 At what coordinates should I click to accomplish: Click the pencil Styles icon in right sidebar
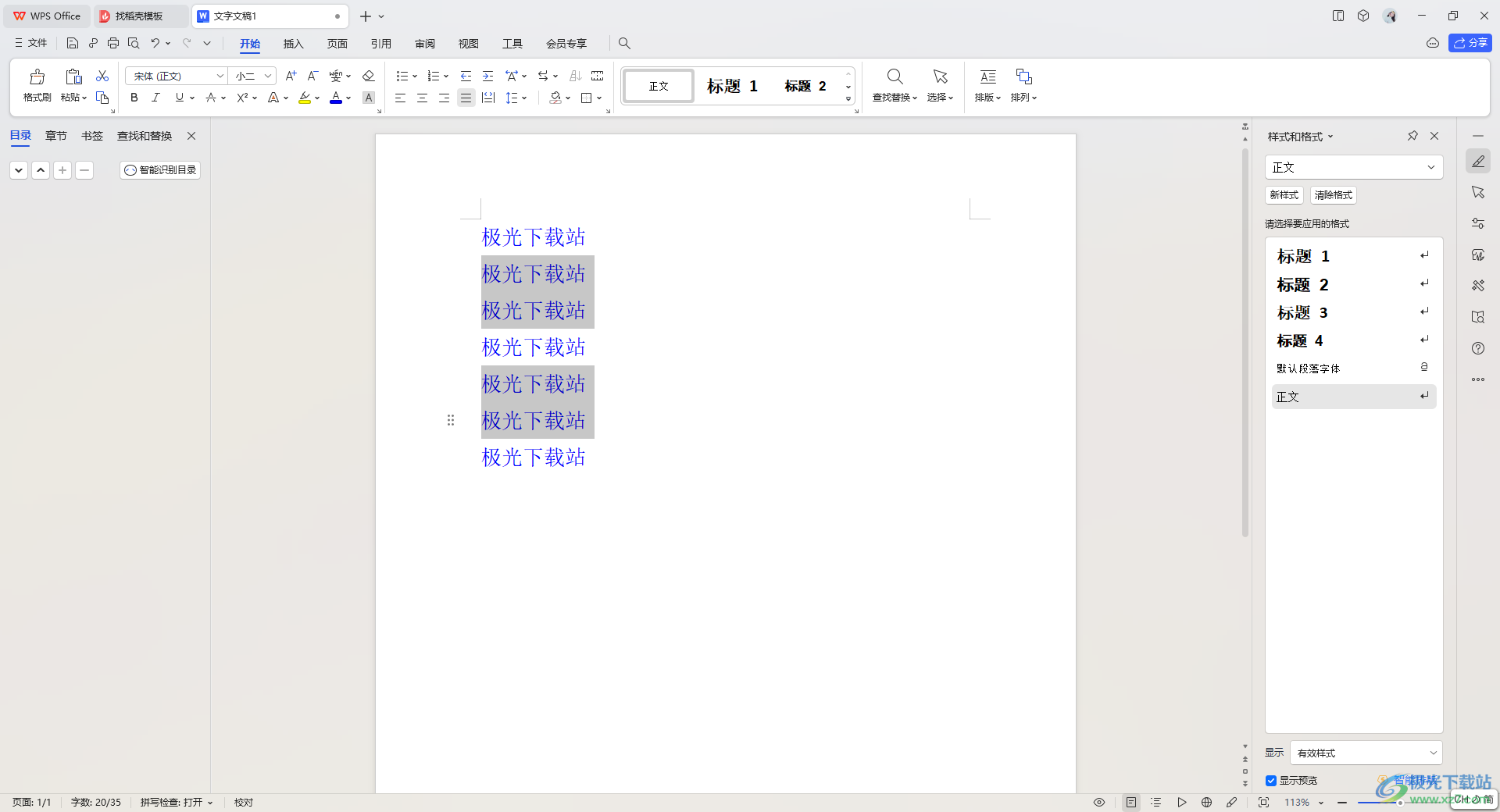pos(1478,161)
